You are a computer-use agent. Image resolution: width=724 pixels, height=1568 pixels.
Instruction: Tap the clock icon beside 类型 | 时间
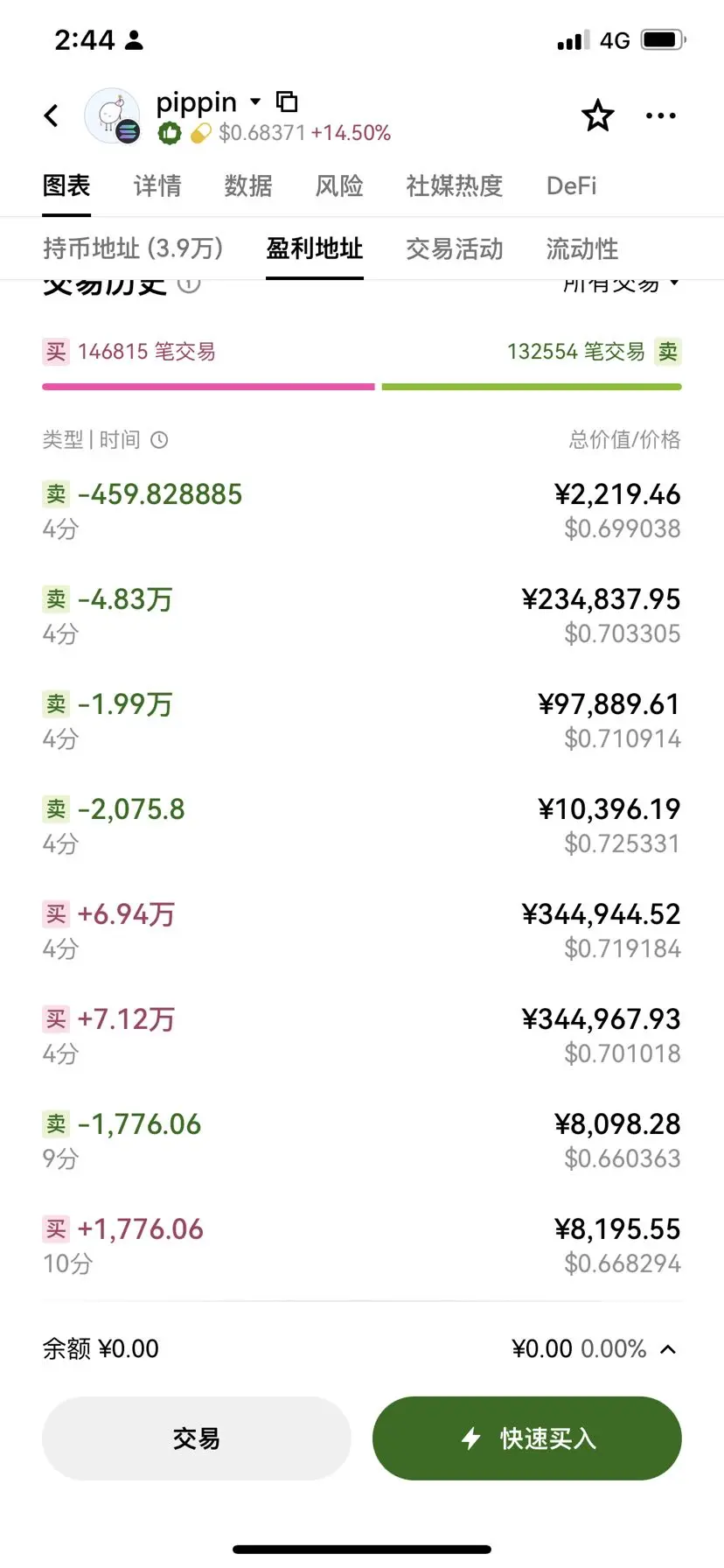tap(159, 439)
